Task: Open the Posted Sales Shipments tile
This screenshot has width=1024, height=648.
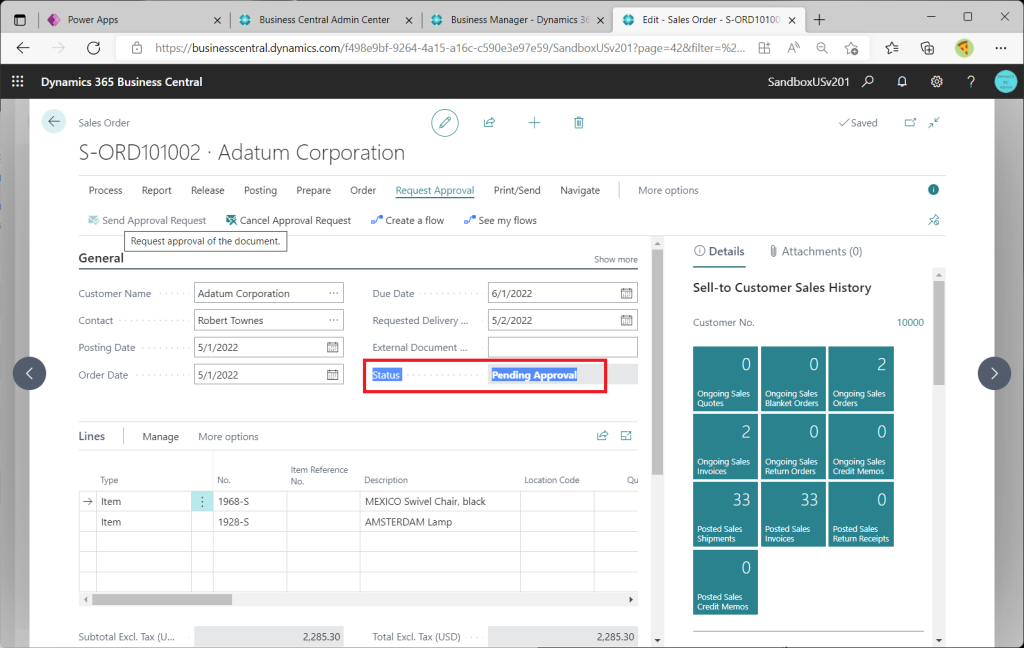Action: [x=726, y=514]
